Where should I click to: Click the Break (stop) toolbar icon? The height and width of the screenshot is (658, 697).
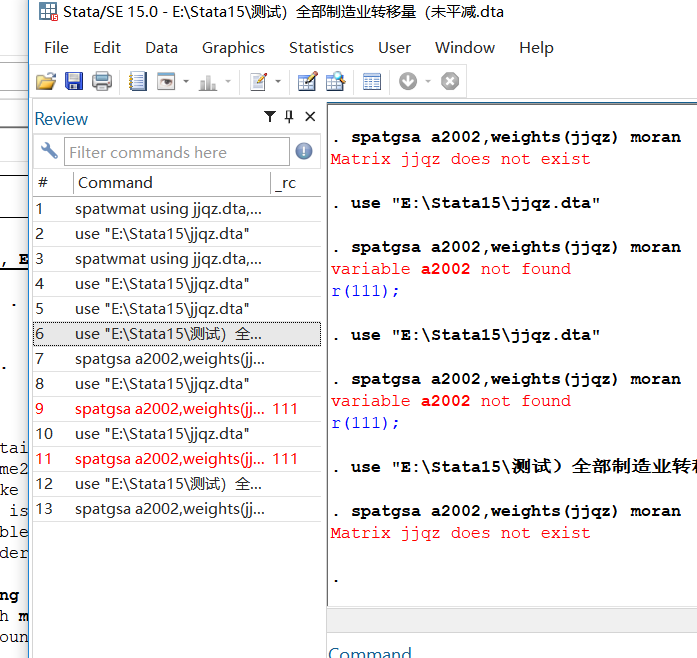tap(450, 82)
